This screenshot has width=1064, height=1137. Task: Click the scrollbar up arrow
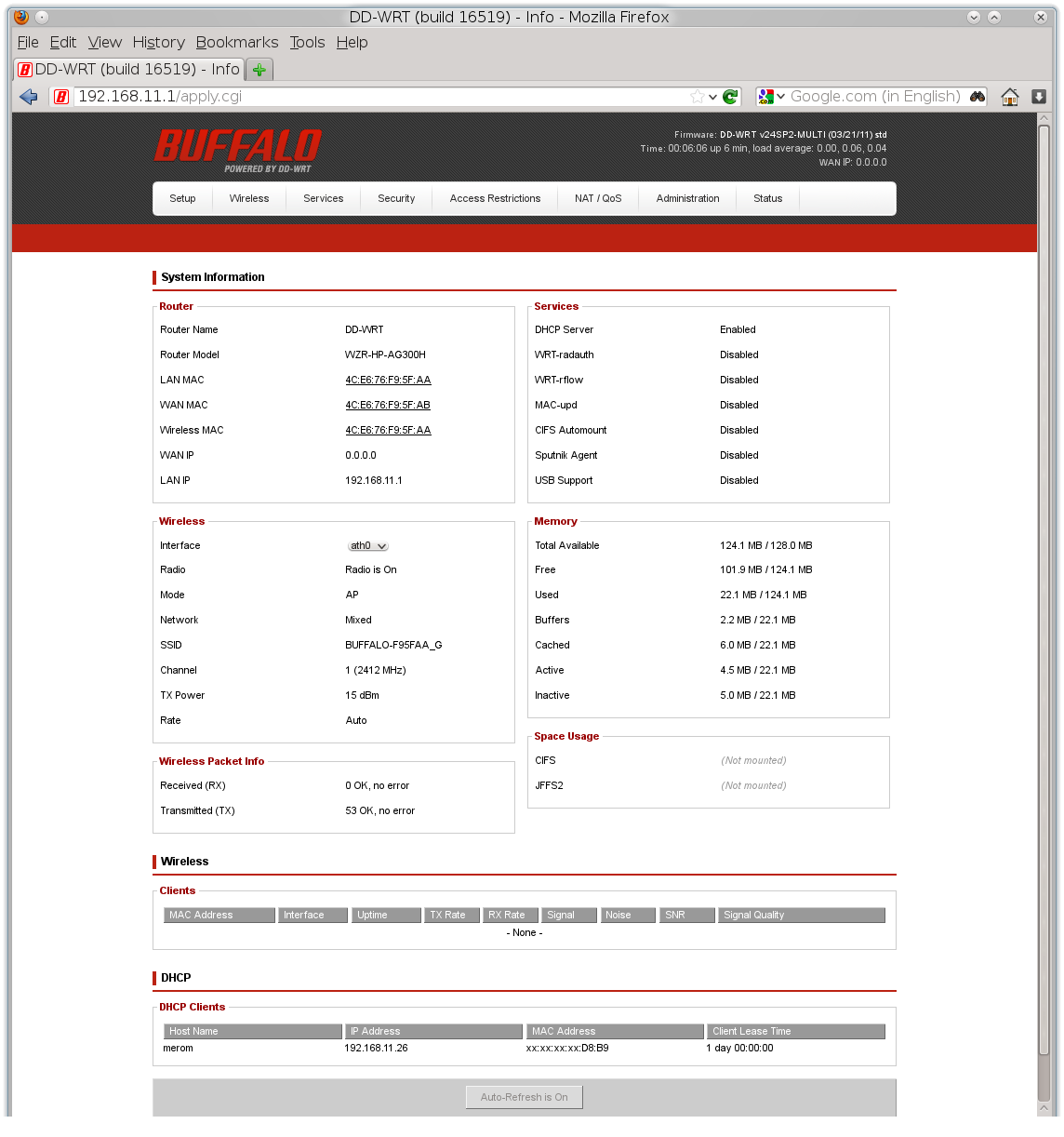tap(1044, 118)
